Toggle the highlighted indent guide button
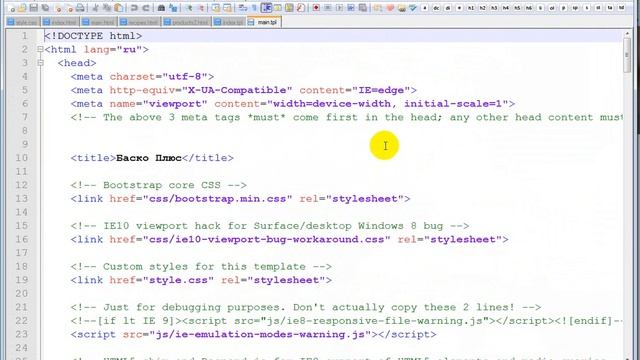This screenshot has width=640, height=360. click(267, 8)
